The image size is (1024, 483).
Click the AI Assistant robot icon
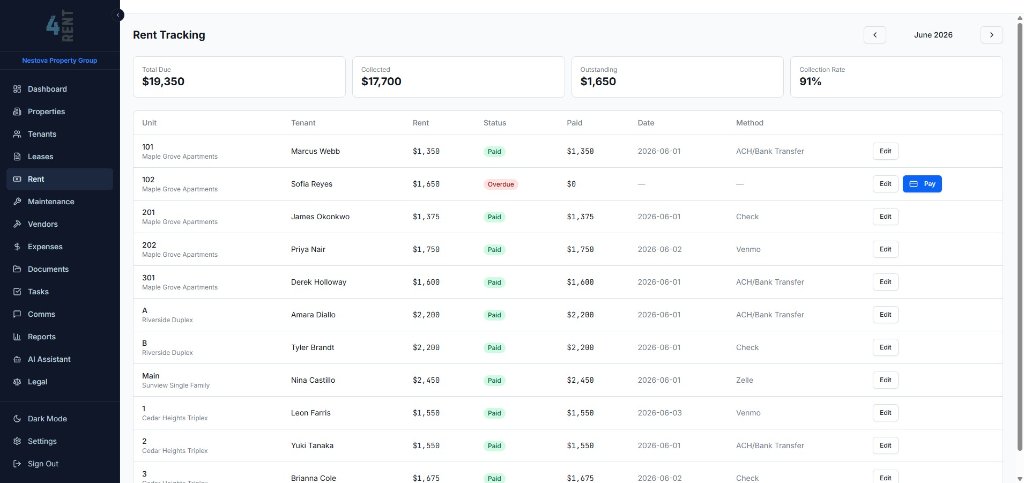click(x=17, y=360)
